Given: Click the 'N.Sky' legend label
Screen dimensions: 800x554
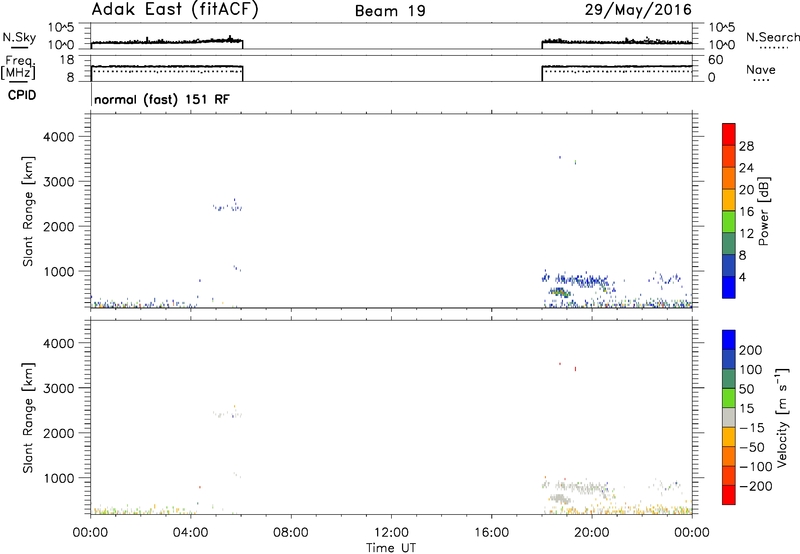Looking at the screenshot, I should pos(19,37).
